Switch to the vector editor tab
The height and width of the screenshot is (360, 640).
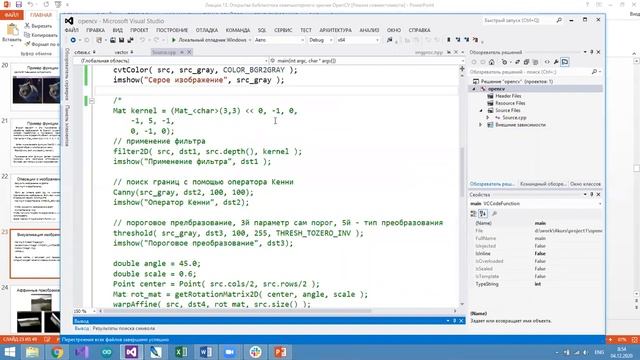121,52
